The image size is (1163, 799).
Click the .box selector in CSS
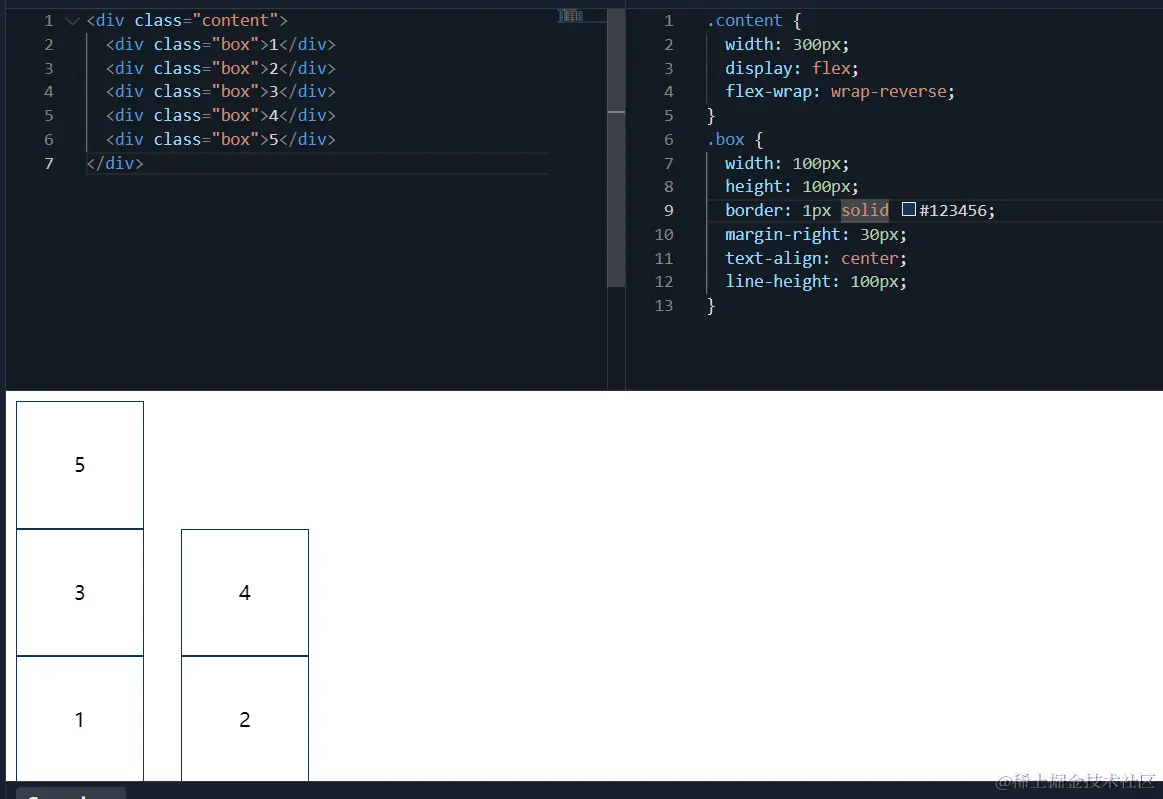pos(725,139)
